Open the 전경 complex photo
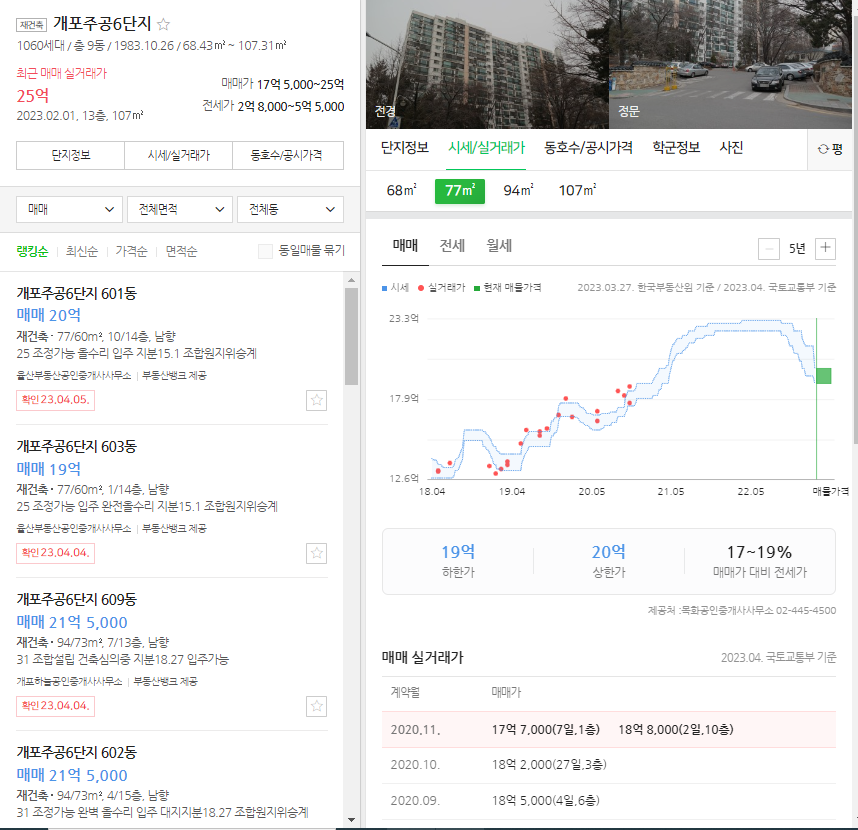The width and height of the screenshot is (858, 830). click(x=487, y=64)
